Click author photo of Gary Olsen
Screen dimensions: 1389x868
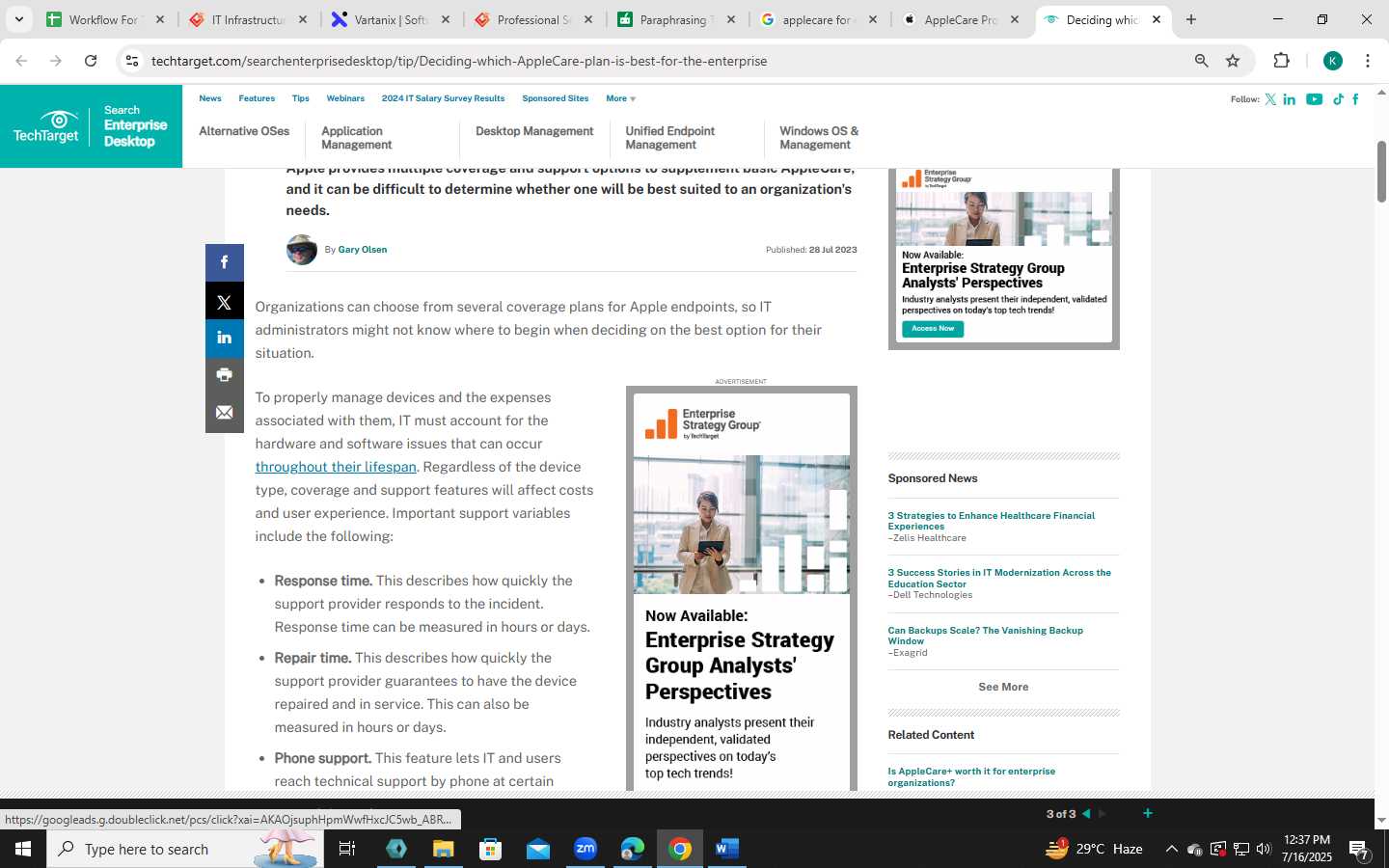302,250
